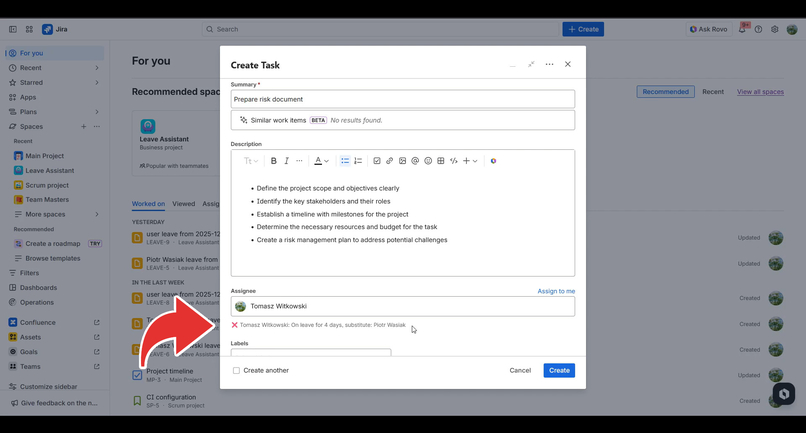Insert a code snippet in description

pyautogui.click(x=453, y=161)
